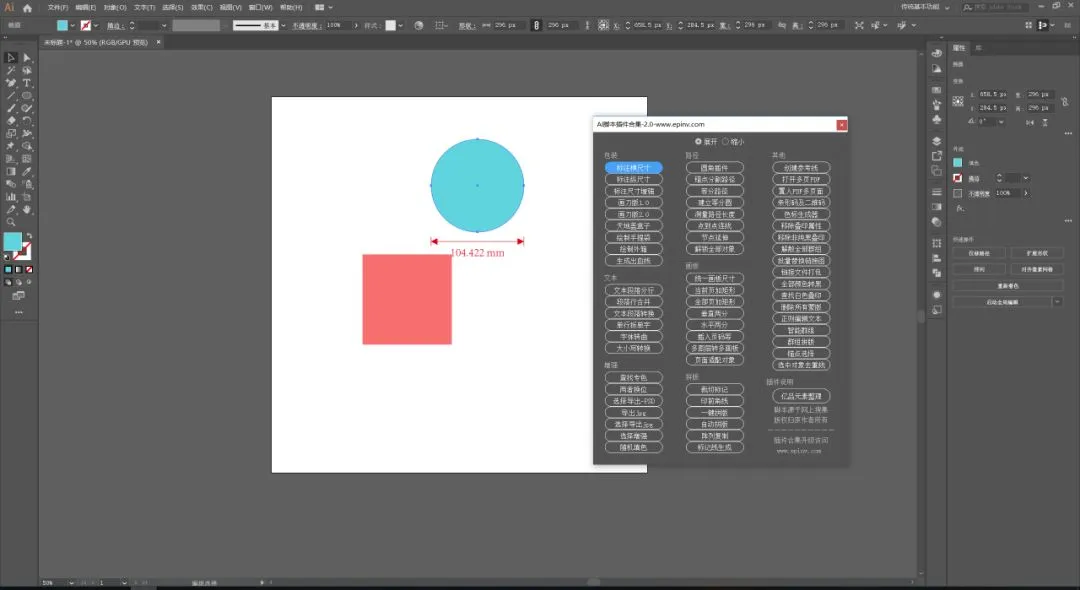Viewport: 1080px width, 590px height.
Task: Click the red square on the artboard
Action: (407, 299)
